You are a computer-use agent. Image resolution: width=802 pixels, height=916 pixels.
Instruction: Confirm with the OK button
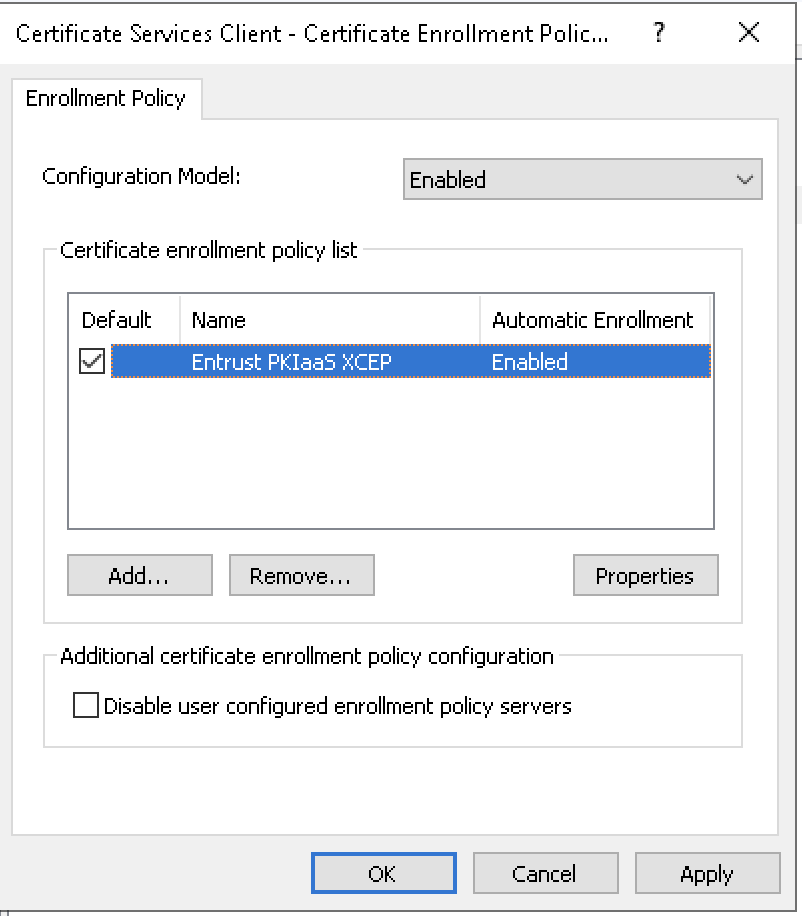click(383, 873)
